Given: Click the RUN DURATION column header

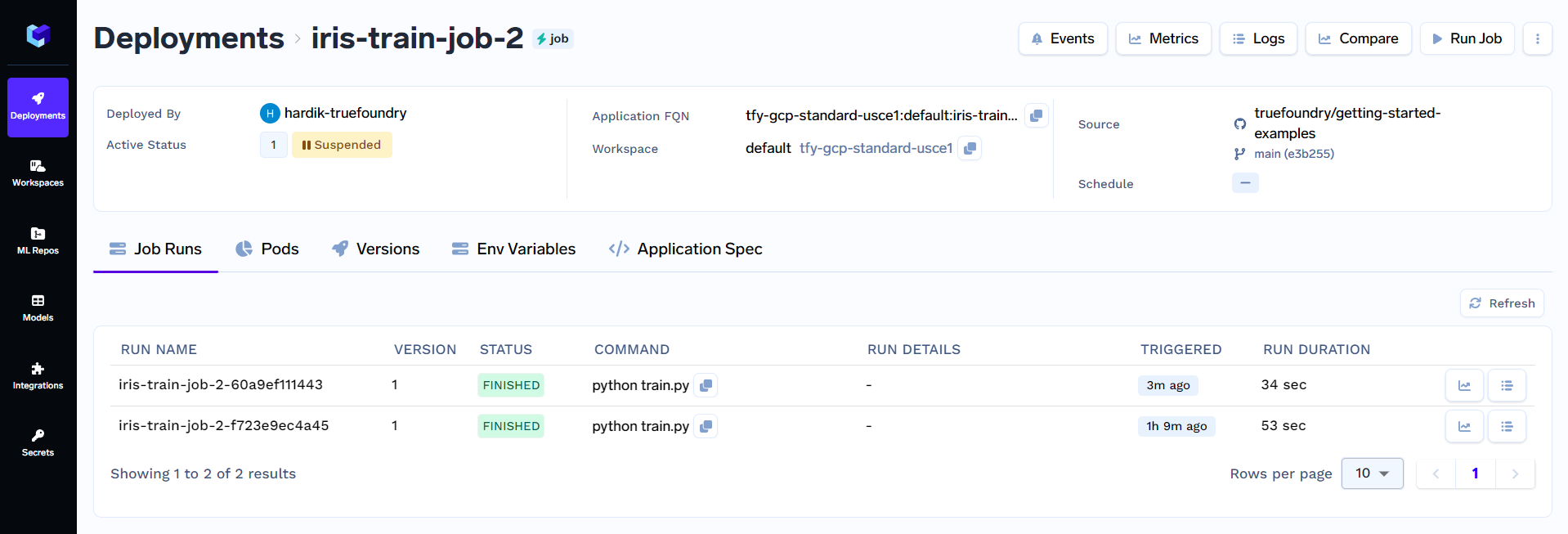Looking at the screenshot, I should [x=1317, y=349].
